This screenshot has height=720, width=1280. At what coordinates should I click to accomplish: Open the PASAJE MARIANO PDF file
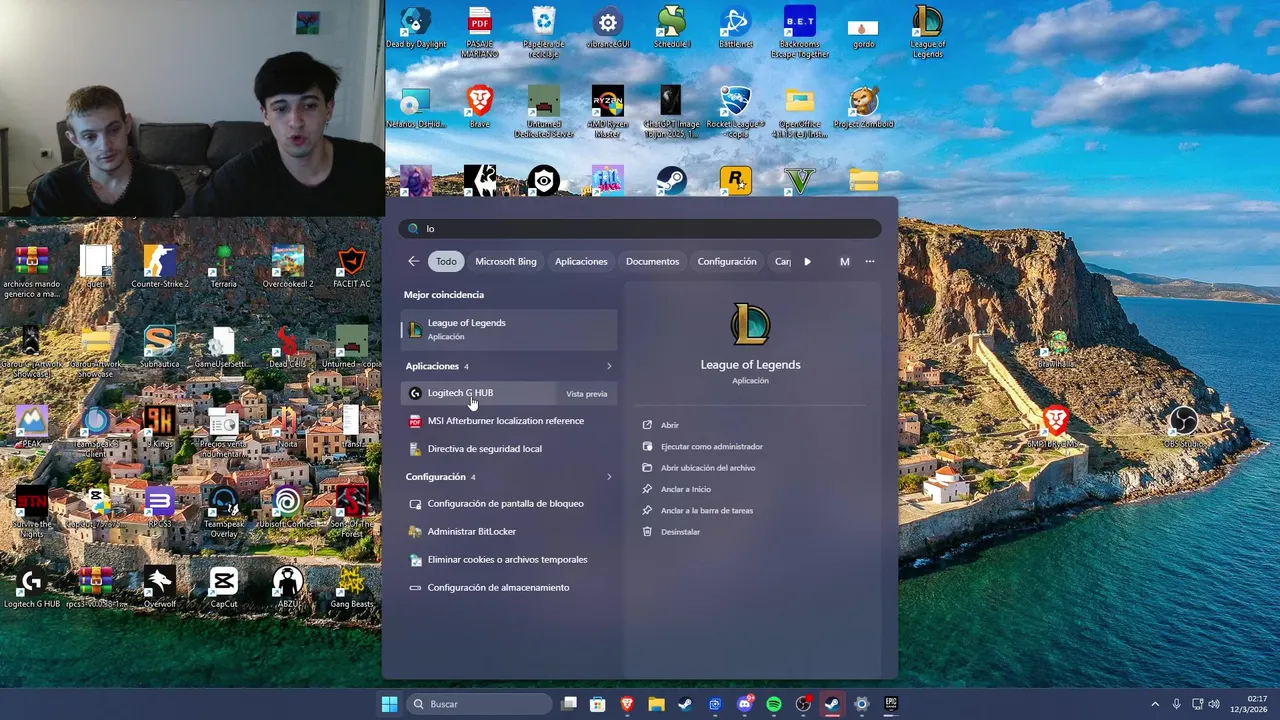480,33
